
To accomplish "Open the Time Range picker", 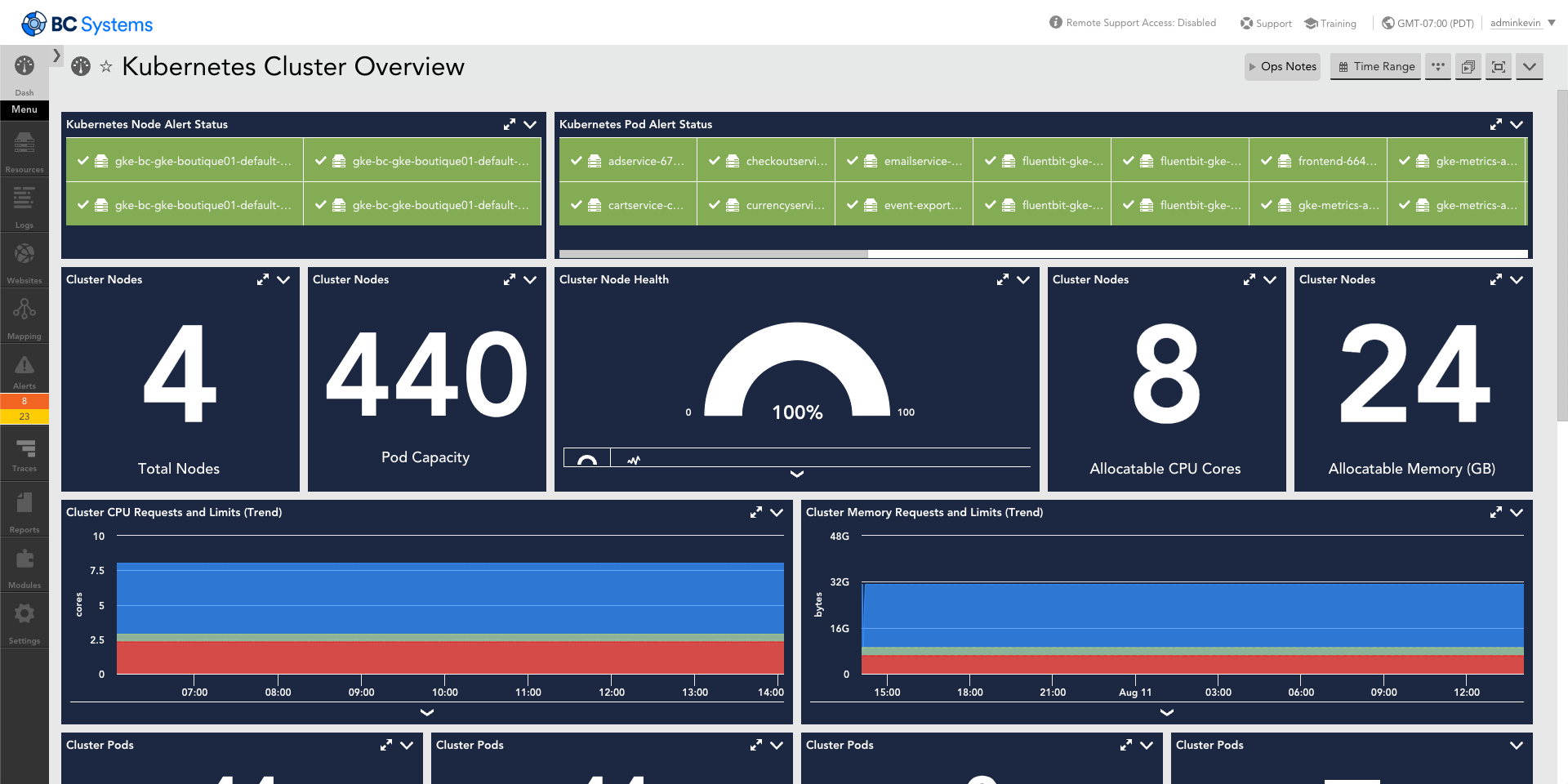I will pos(1376,66).
